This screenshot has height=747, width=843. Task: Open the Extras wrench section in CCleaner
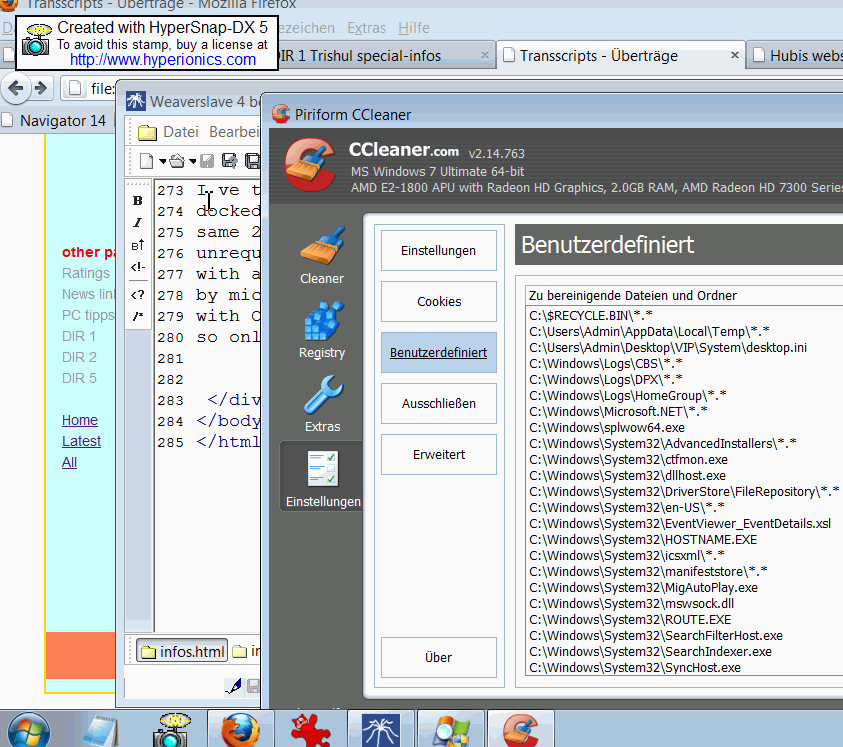[x=322, y=404]
